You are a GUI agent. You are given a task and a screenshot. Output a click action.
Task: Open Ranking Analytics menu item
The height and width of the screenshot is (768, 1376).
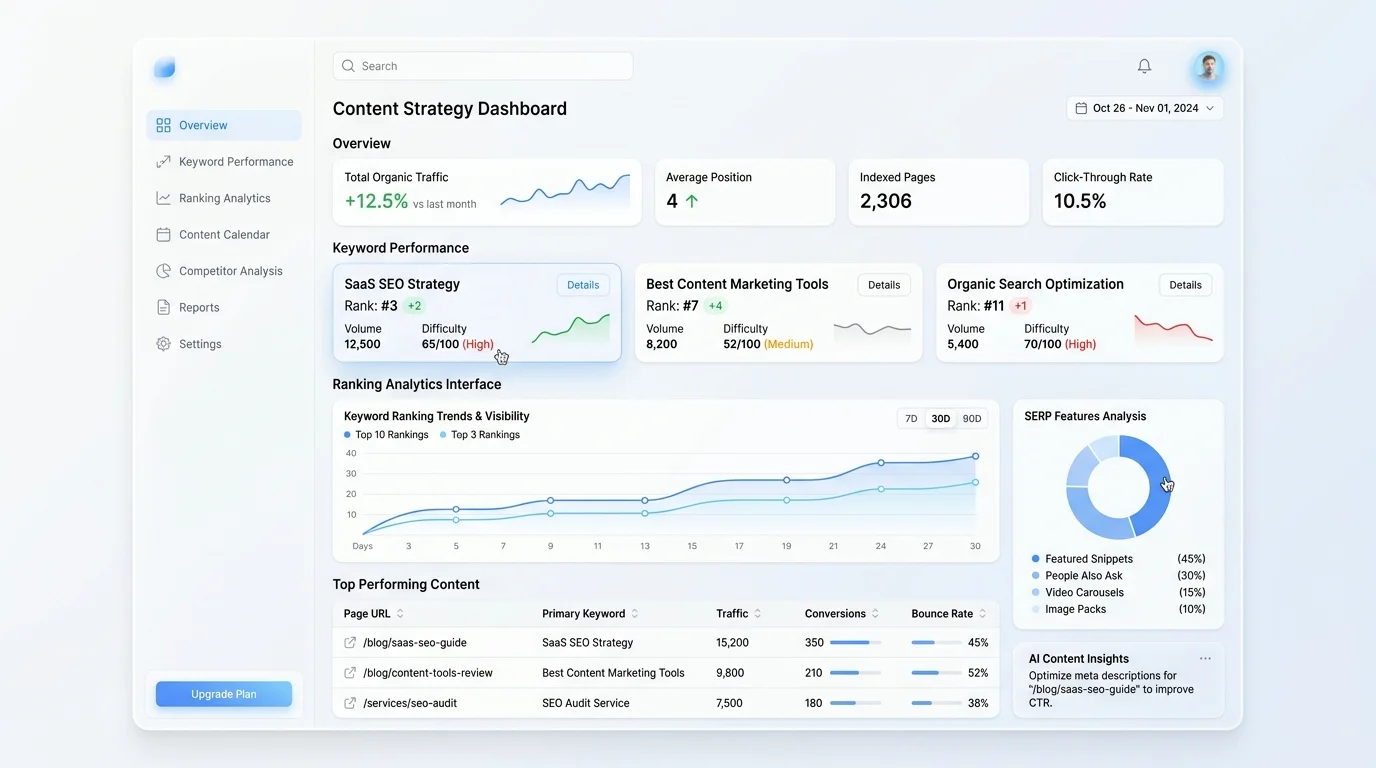point(224,198)
